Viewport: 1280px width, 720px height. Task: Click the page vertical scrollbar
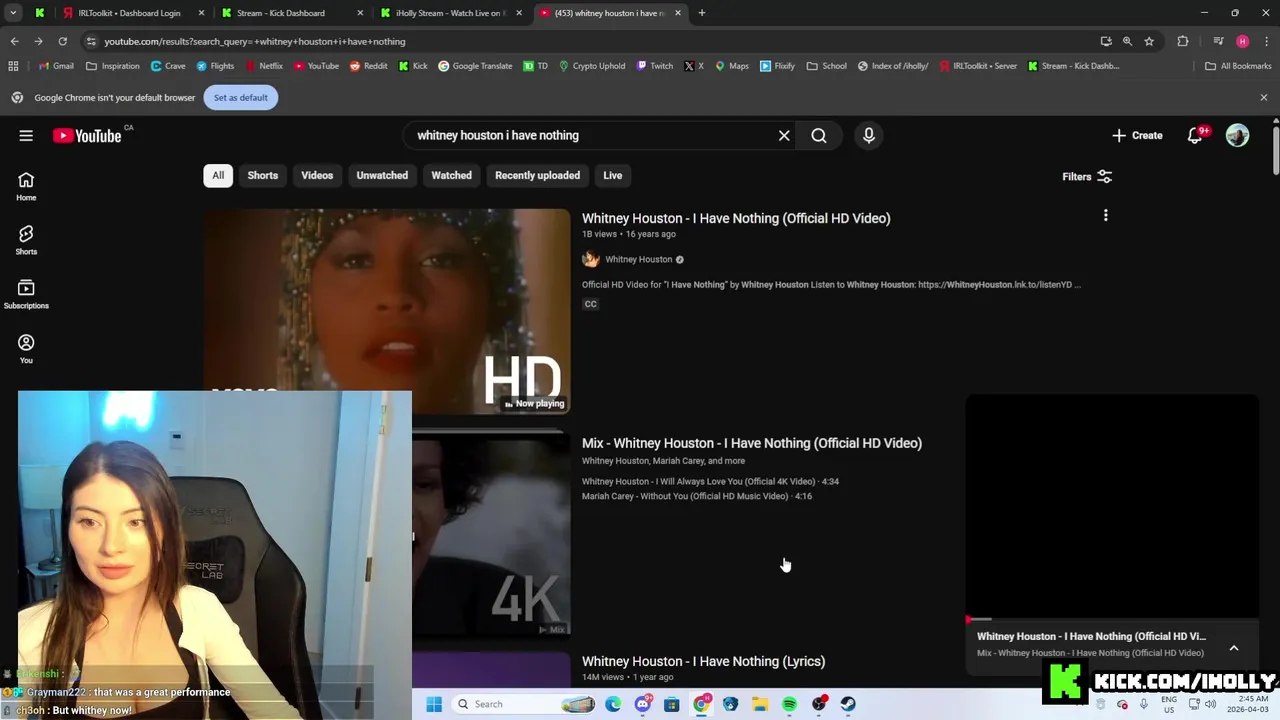[x=1275, y=150]
